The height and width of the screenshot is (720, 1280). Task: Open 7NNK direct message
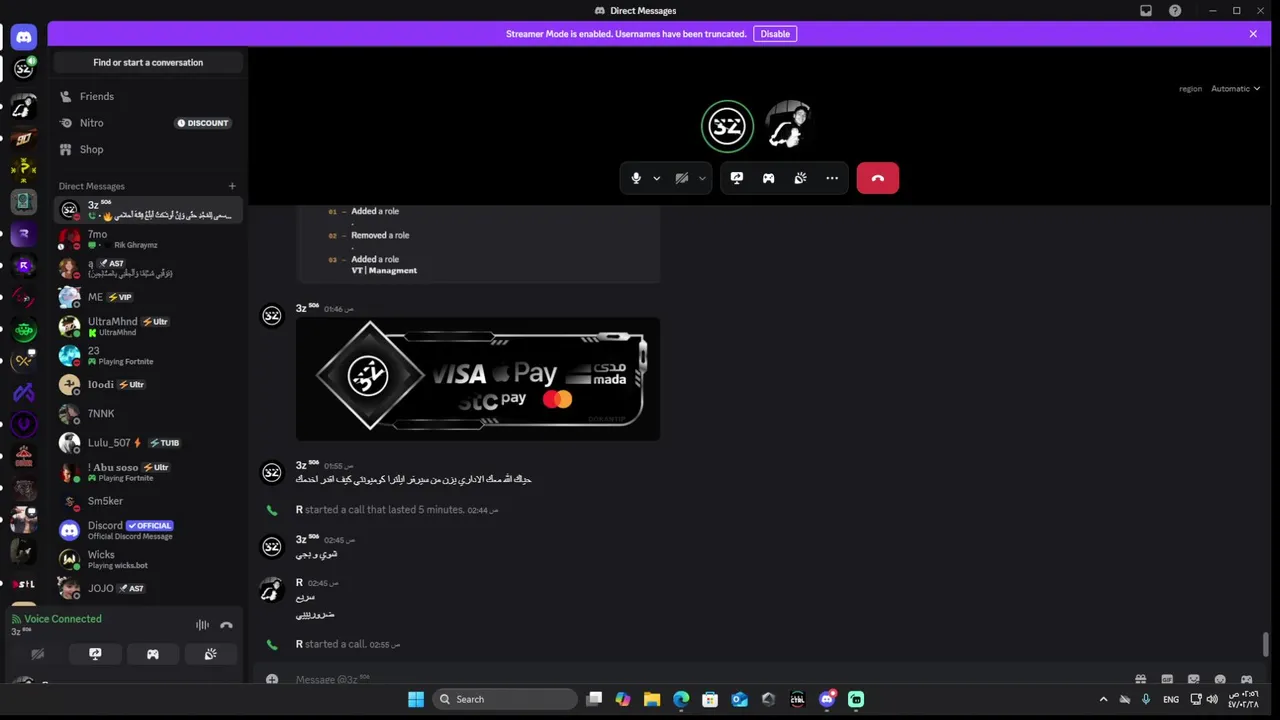click(147, 413)
